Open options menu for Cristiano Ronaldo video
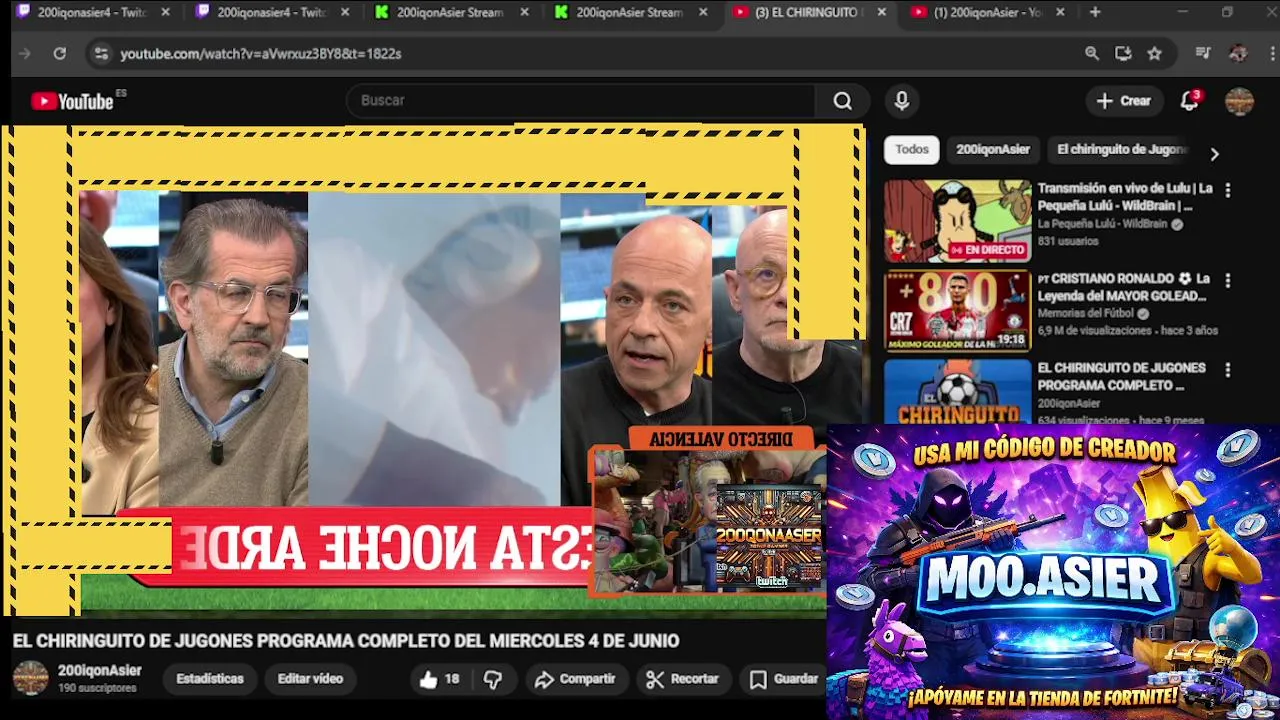Viewport: 1280px width, 720px height. point(1227,280)
